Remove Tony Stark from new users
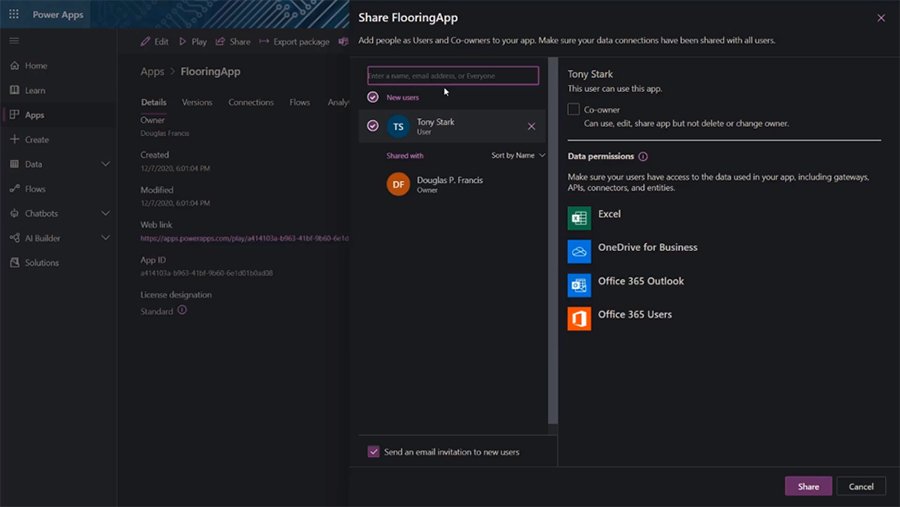Image resolution: width=900 pixels, height=507 pixels. point(531,126)
